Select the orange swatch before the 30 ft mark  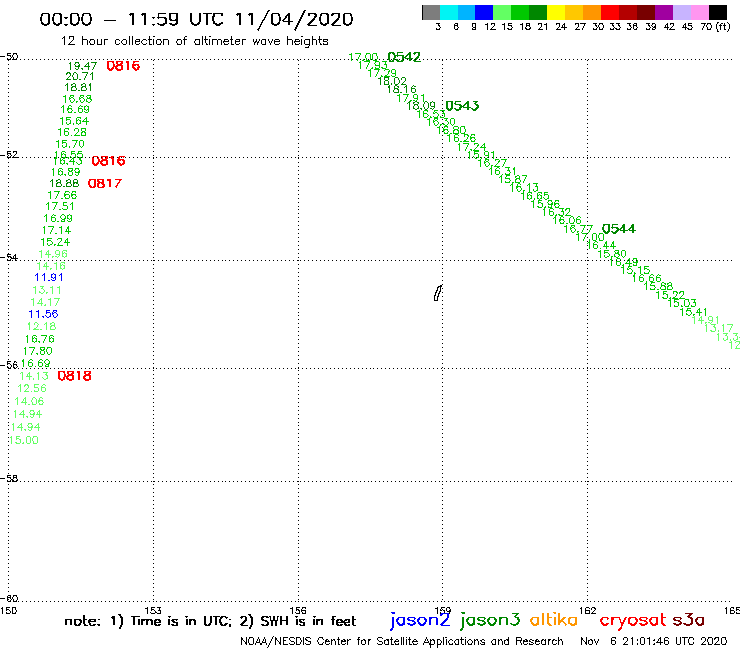pos(592,12)
